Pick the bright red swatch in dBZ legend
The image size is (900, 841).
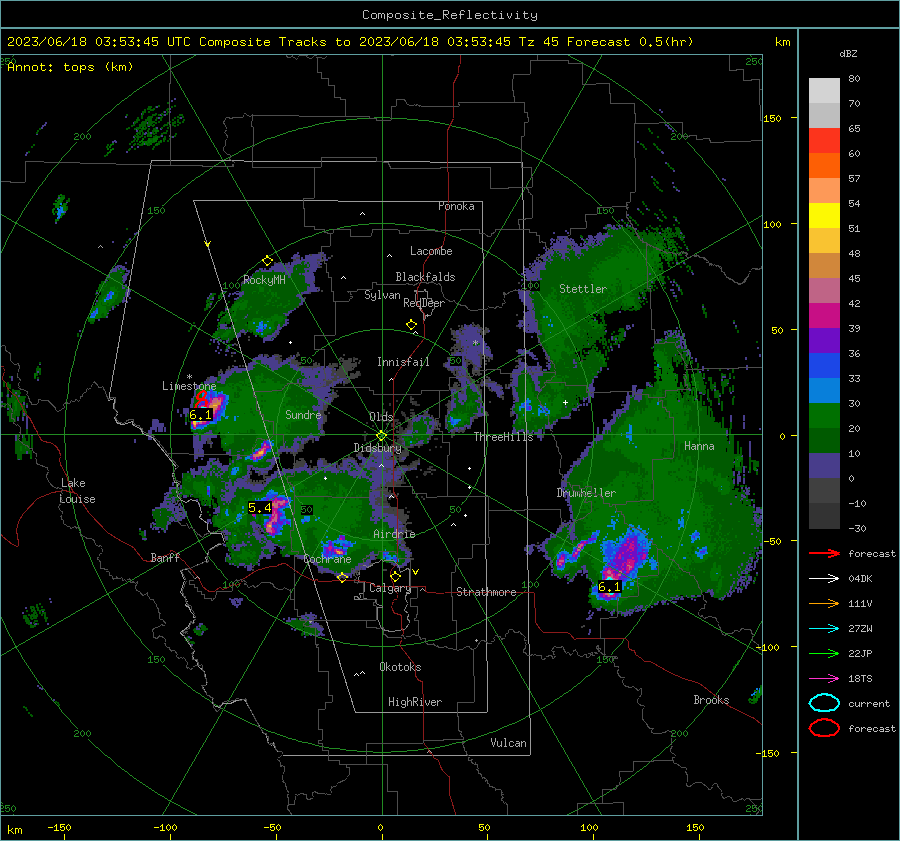[824, 141]
